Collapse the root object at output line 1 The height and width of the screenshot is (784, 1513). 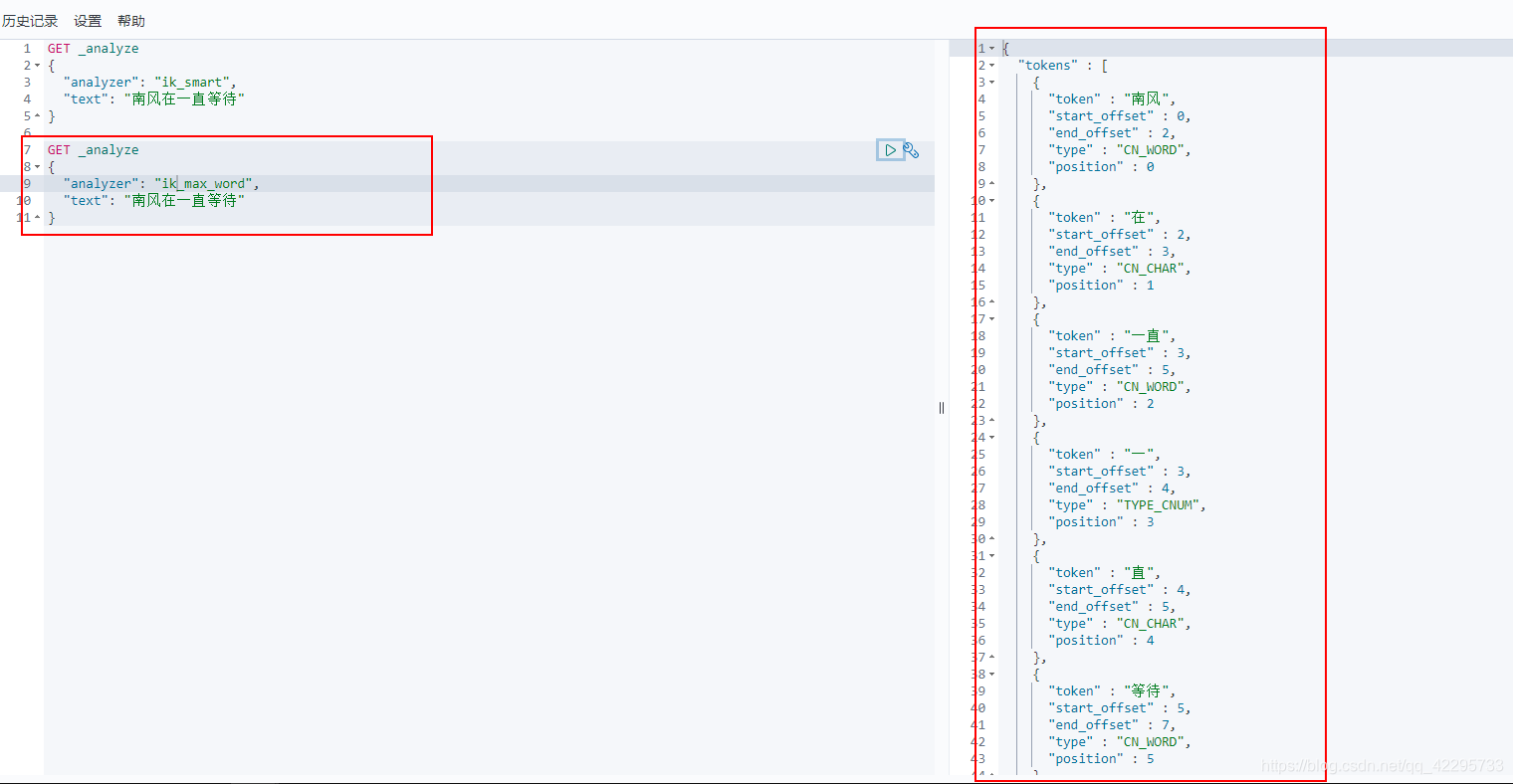pyautogui.click(x=991, y=49)
